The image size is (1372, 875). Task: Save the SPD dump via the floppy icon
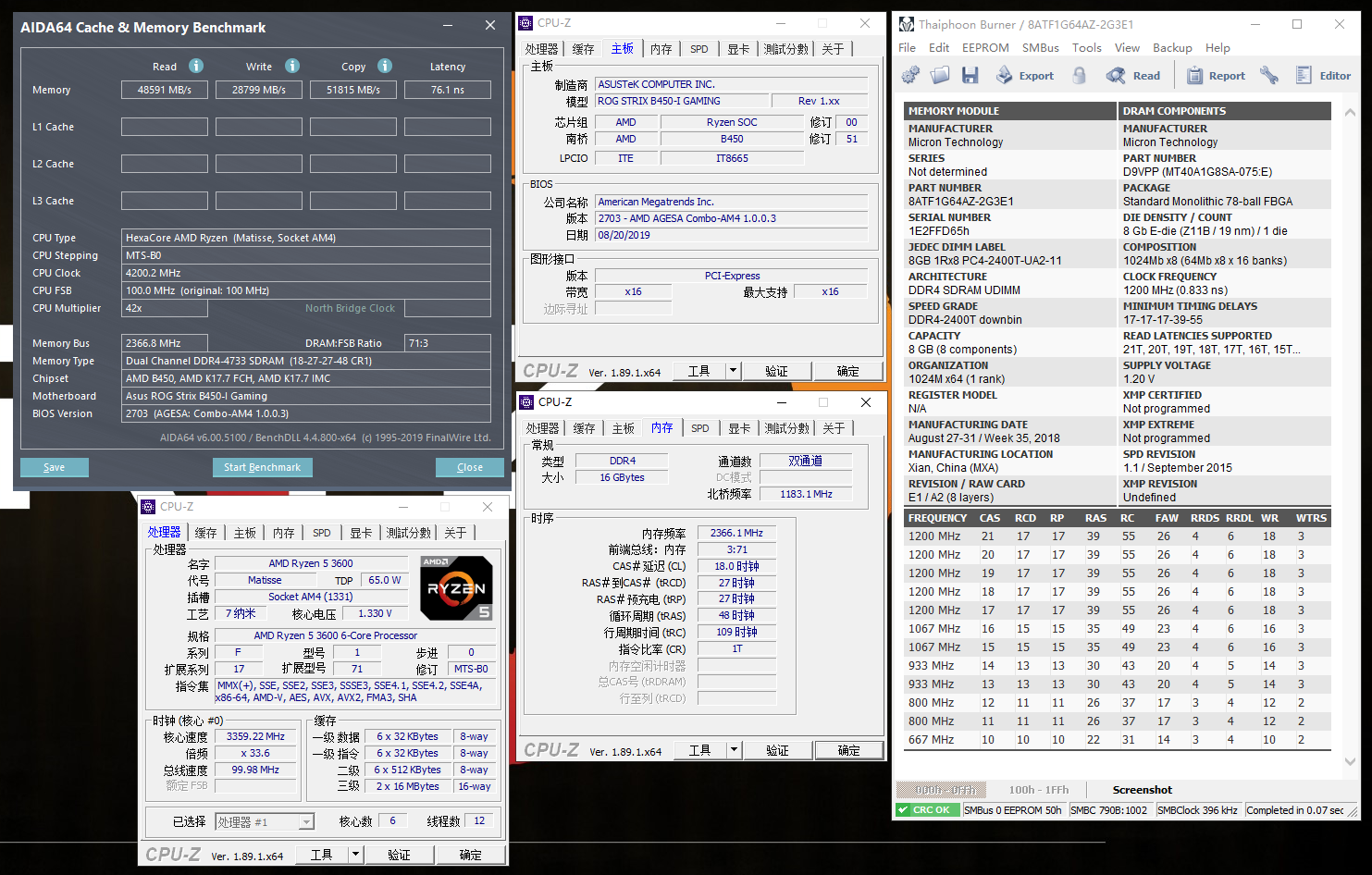click(x=970, y=74)
